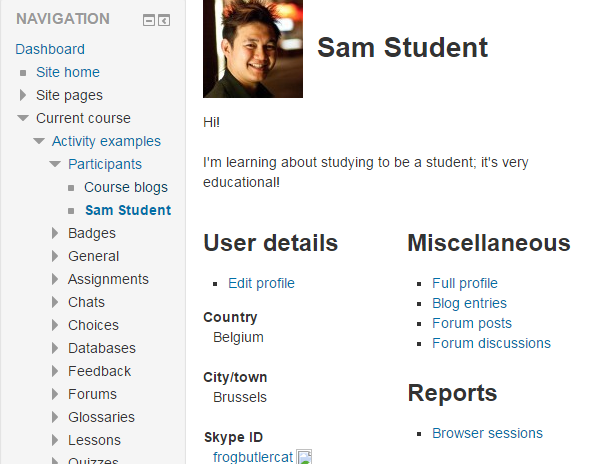Viewport: 599px width, 464px height.
Task: Dock the Navigation block
Action: coord(164,20)
